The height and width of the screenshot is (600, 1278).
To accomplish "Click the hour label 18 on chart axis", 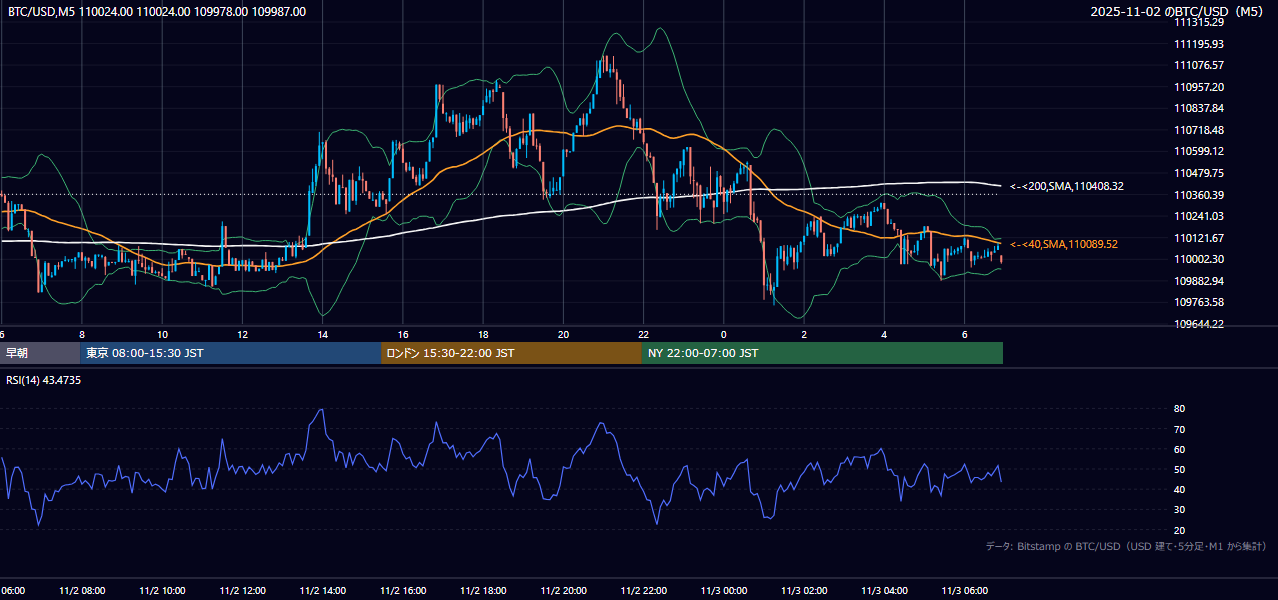I will tap(483, 334).
